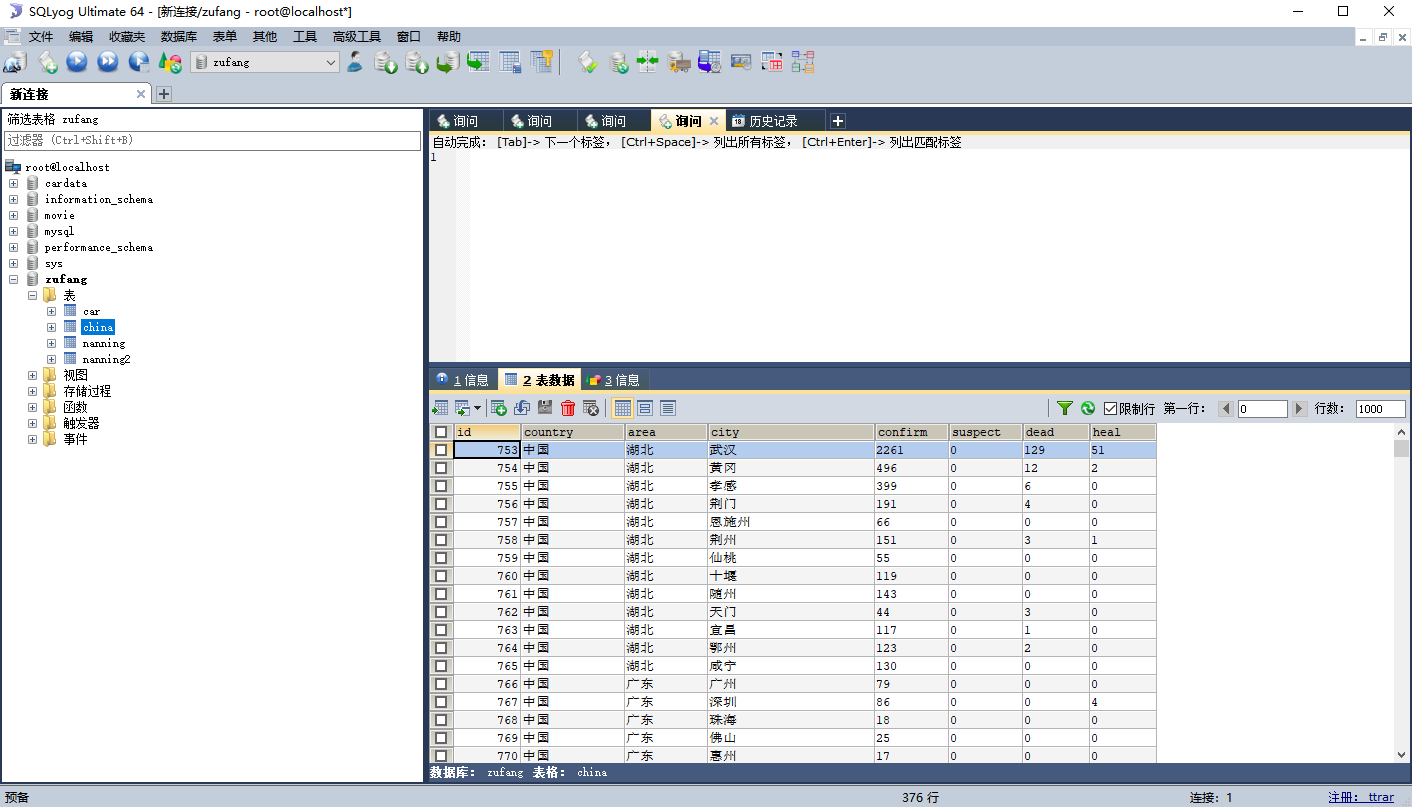Refresh the table data with green icon

1088,408
